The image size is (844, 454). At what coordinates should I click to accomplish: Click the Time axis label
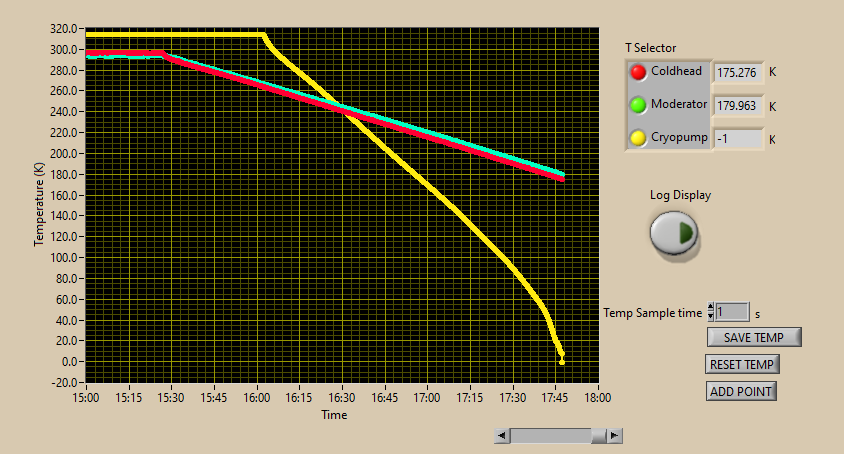pos(334,415)
